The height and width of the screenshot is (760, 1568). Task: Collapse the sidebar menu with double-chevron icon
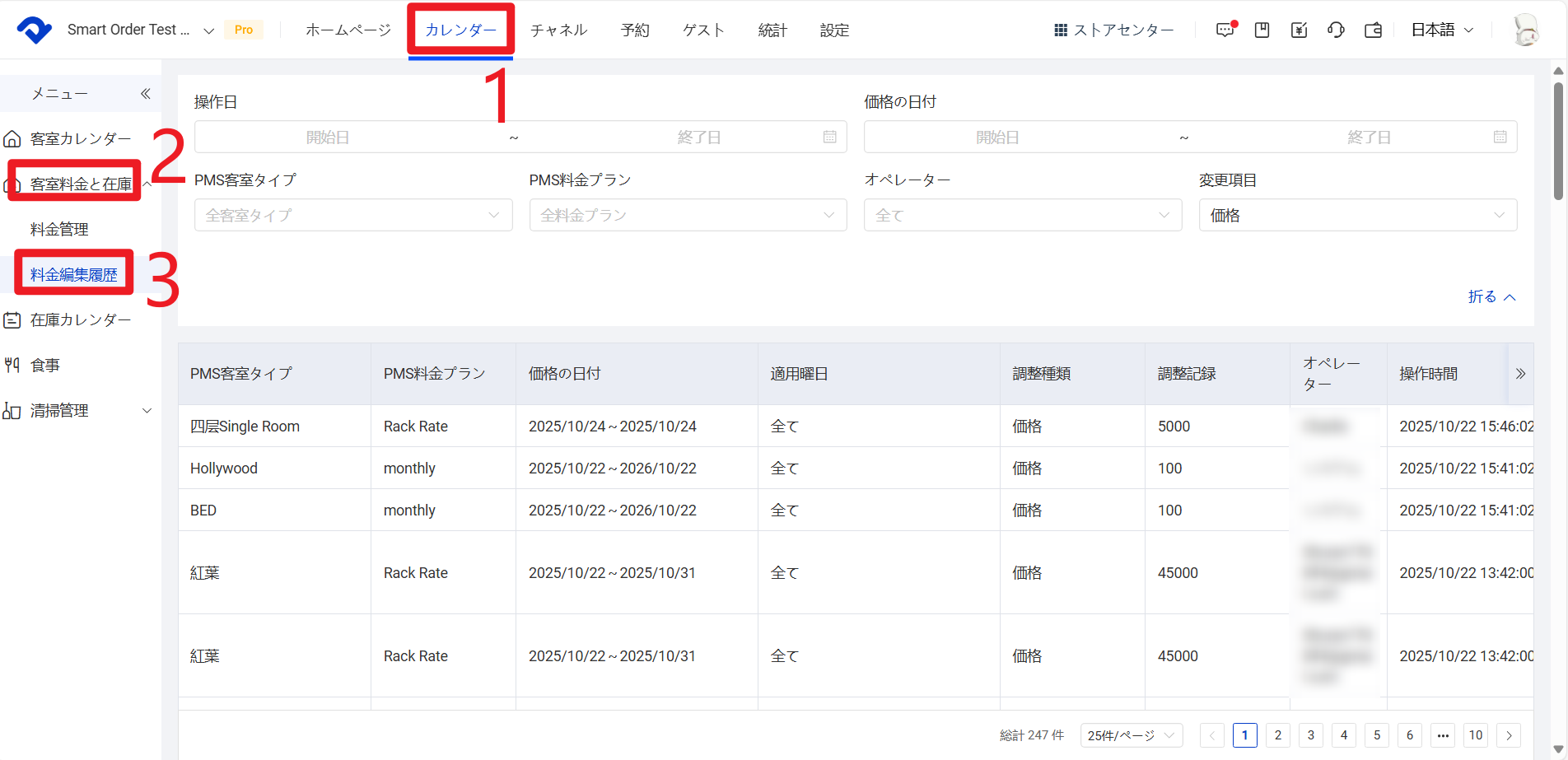[x=146, y=94]
